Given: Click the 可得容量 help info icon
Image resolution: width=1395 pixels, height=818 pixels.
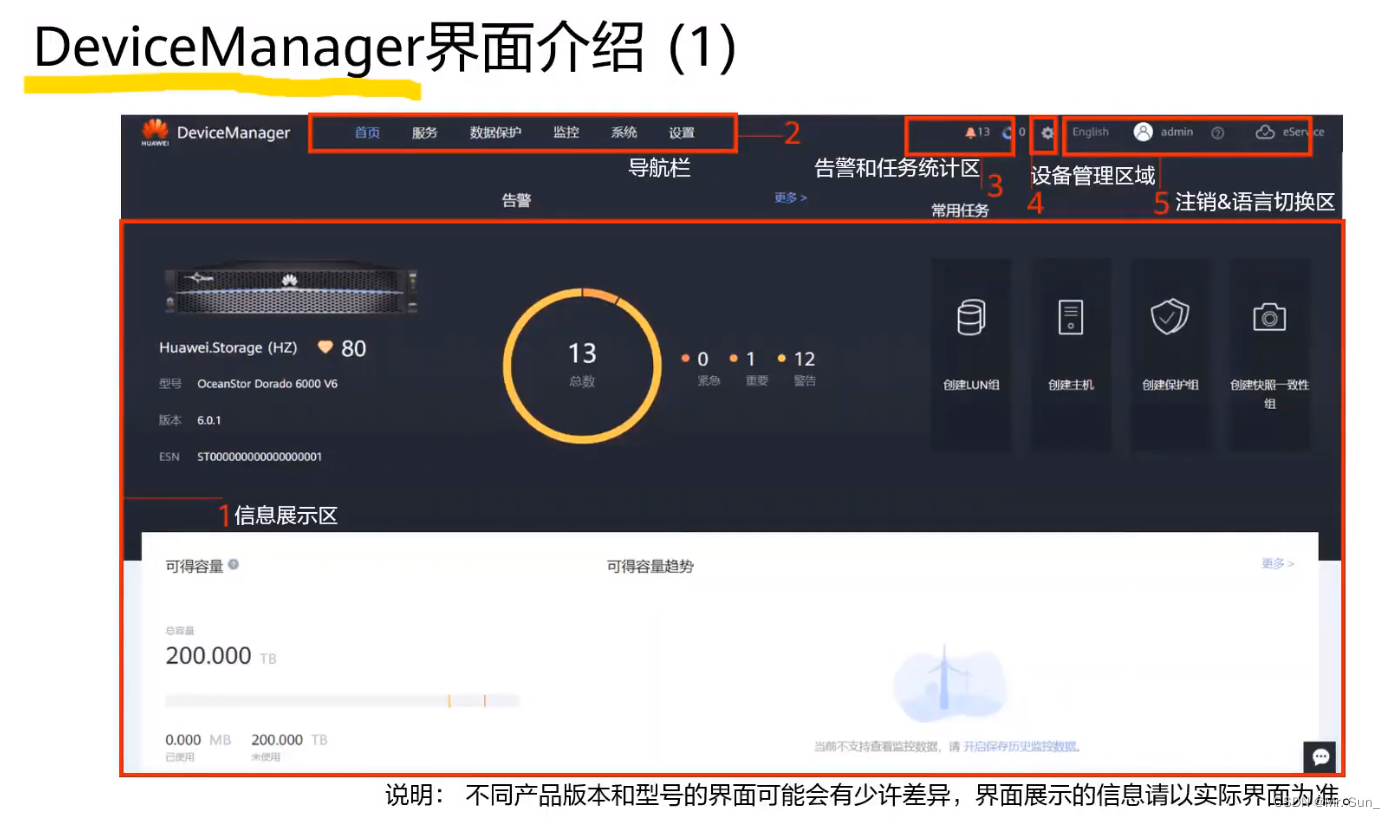Looking at the screenshot, I should coord(233,565).
